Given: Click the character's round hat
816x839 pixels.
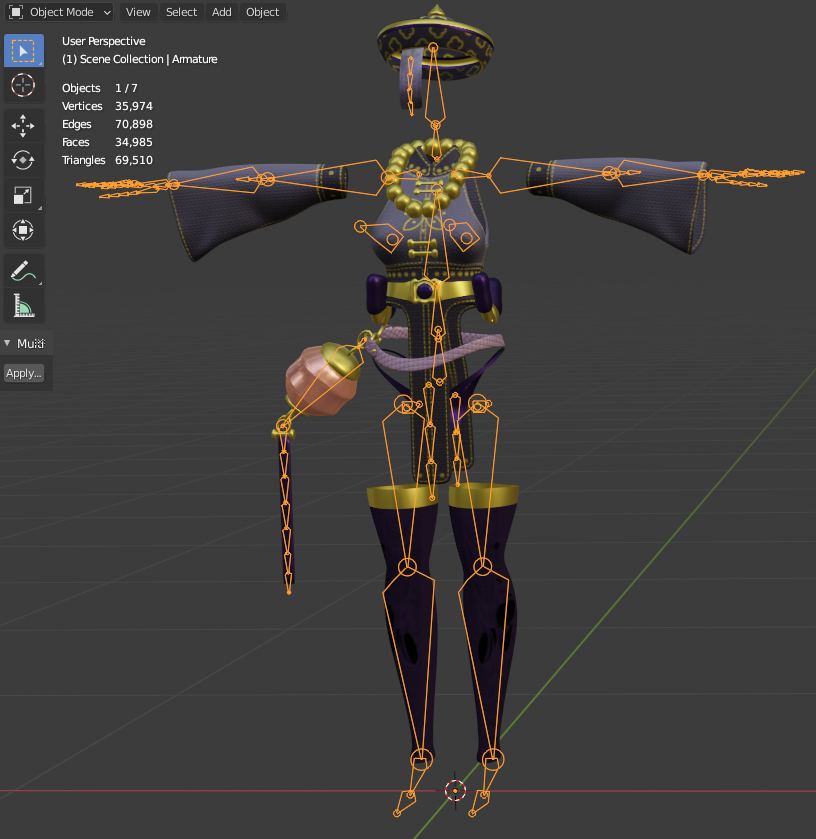Looking at the screenshot, I should tap(436, 44).
